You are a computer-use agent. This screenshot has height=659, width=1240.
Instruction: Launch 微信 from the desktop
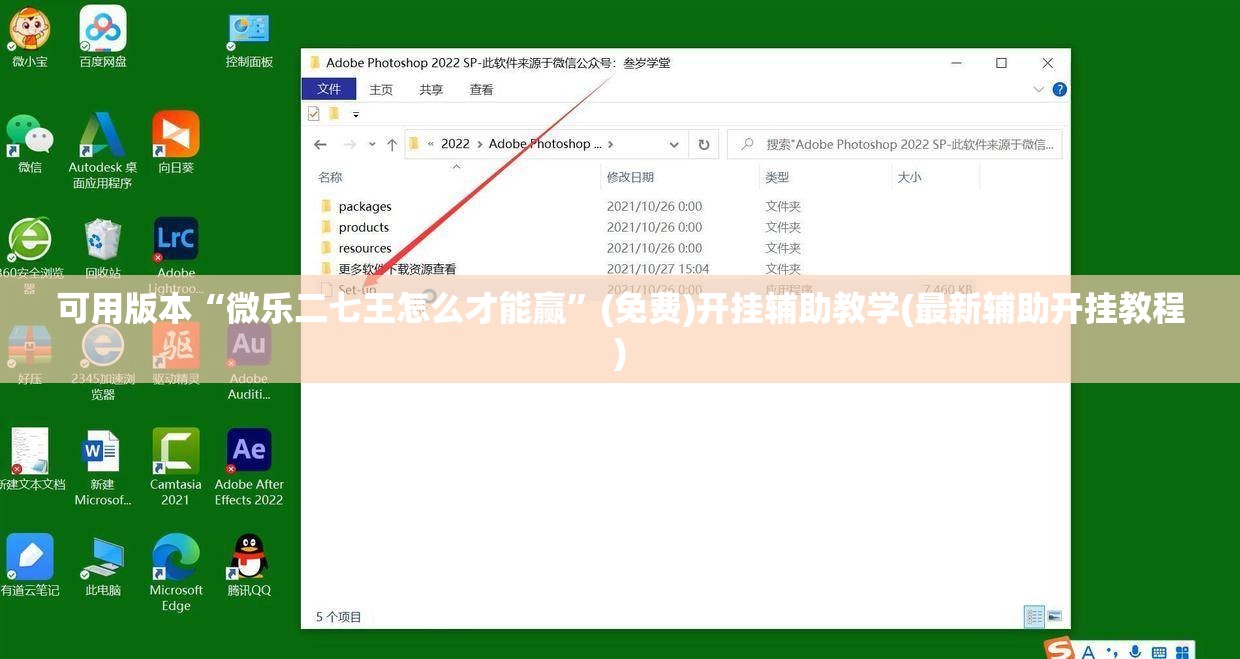(30, 144)
